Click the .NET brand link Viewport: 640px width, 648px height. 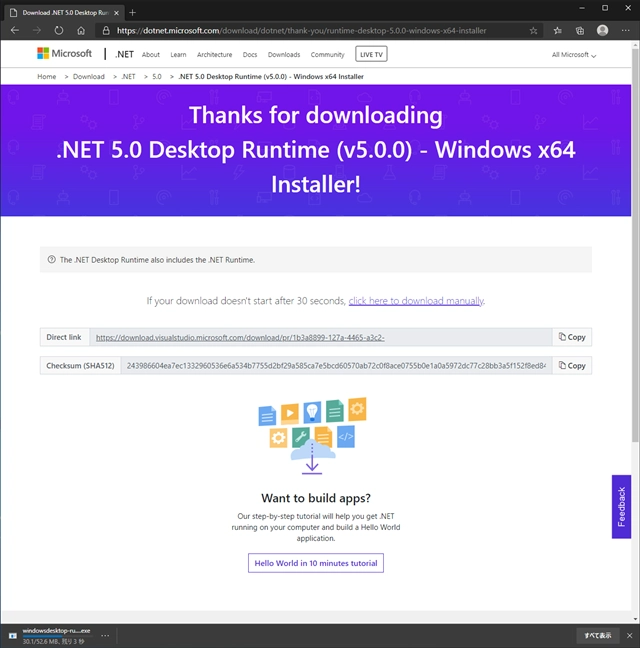124,54
